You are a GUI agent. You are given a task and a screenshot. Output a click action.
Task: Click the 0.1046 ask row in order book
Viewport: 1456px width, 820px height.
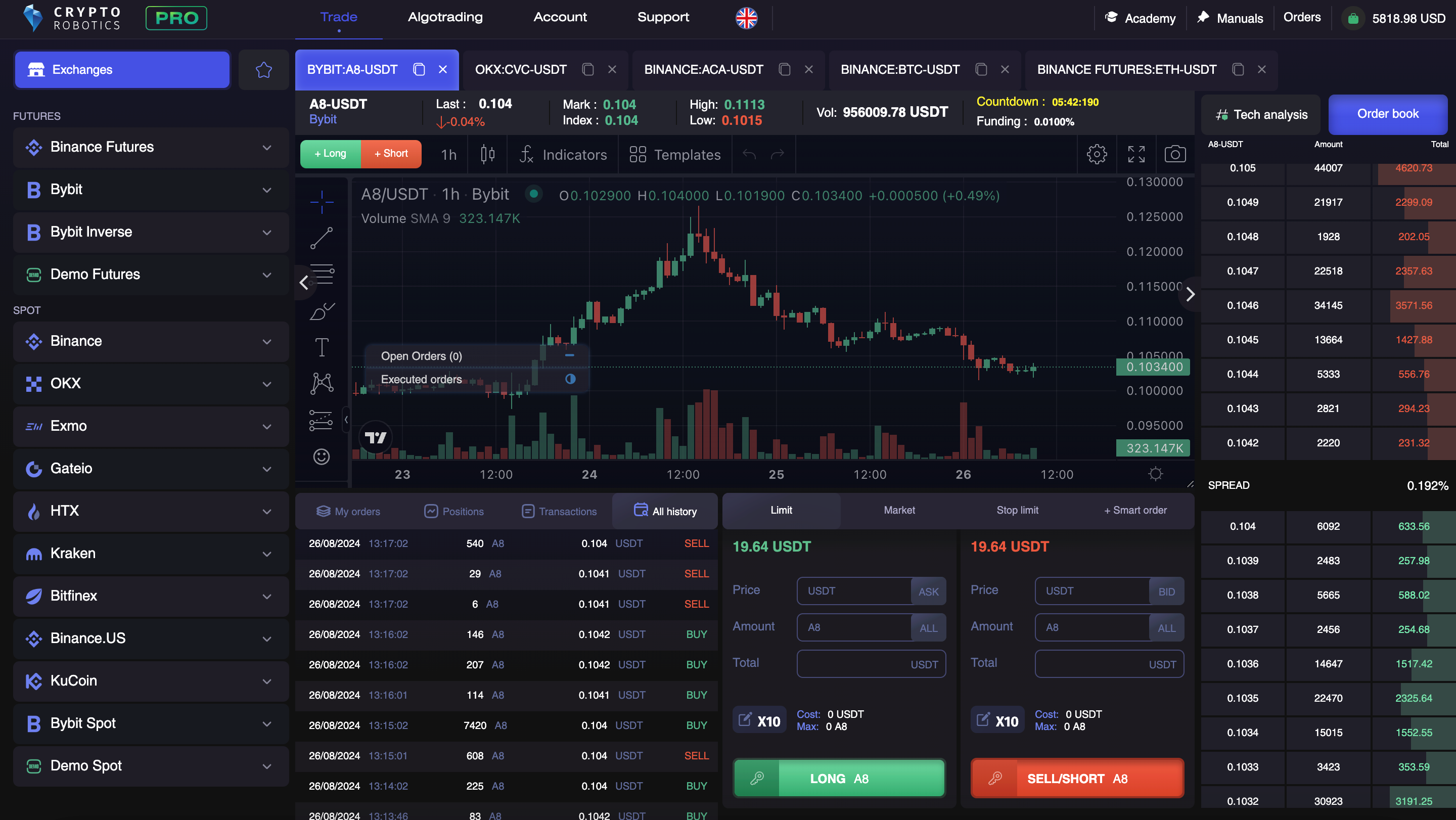(x=1328, y=305)
